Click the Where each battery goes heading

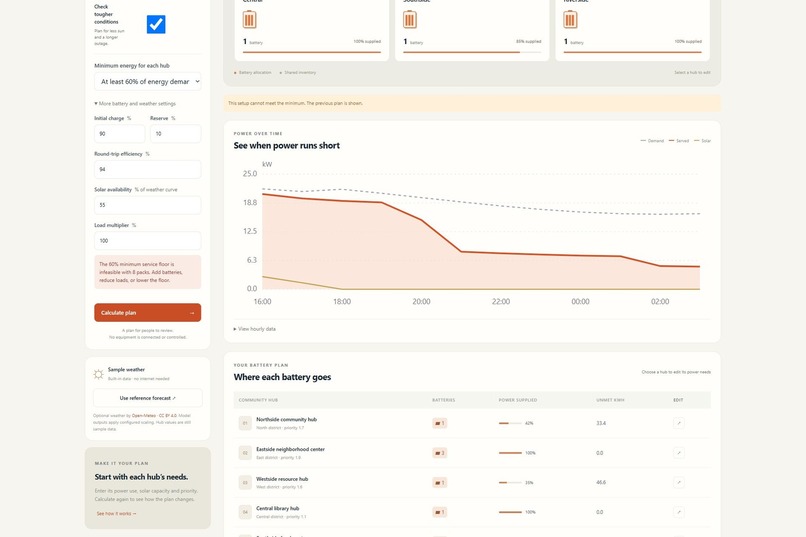point(282,377)
